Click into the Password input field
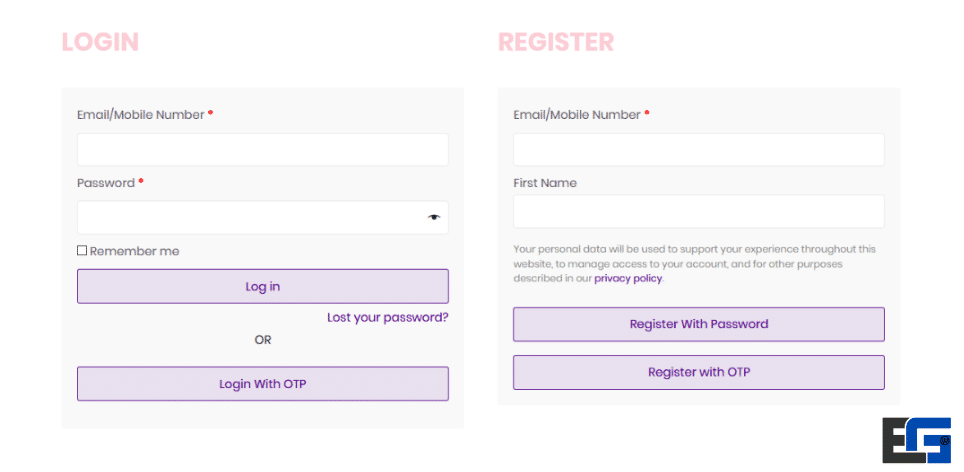This screenshot has height=472, width=964. (250, 217)
